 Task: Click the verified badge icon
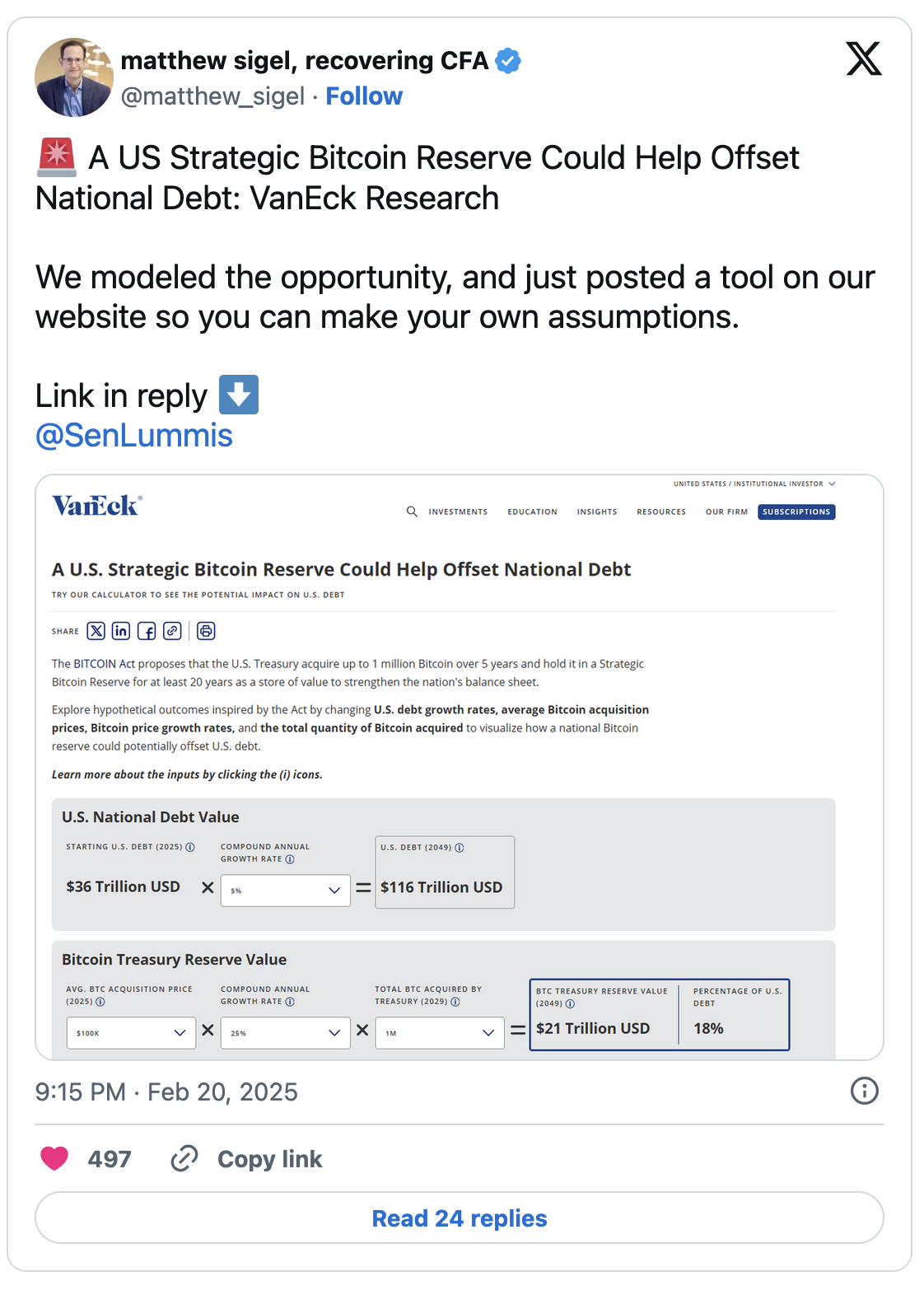tap(508, 61)
